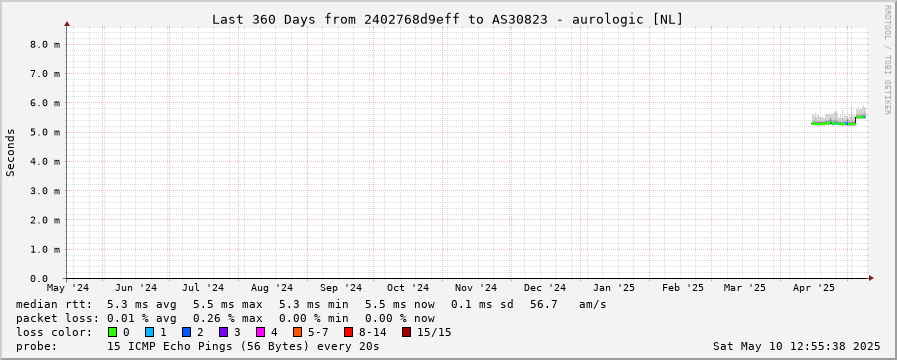Screen dimensions: 897x360
Task: Click the Oct '24 x-axis label
Action: coord(408,288)
